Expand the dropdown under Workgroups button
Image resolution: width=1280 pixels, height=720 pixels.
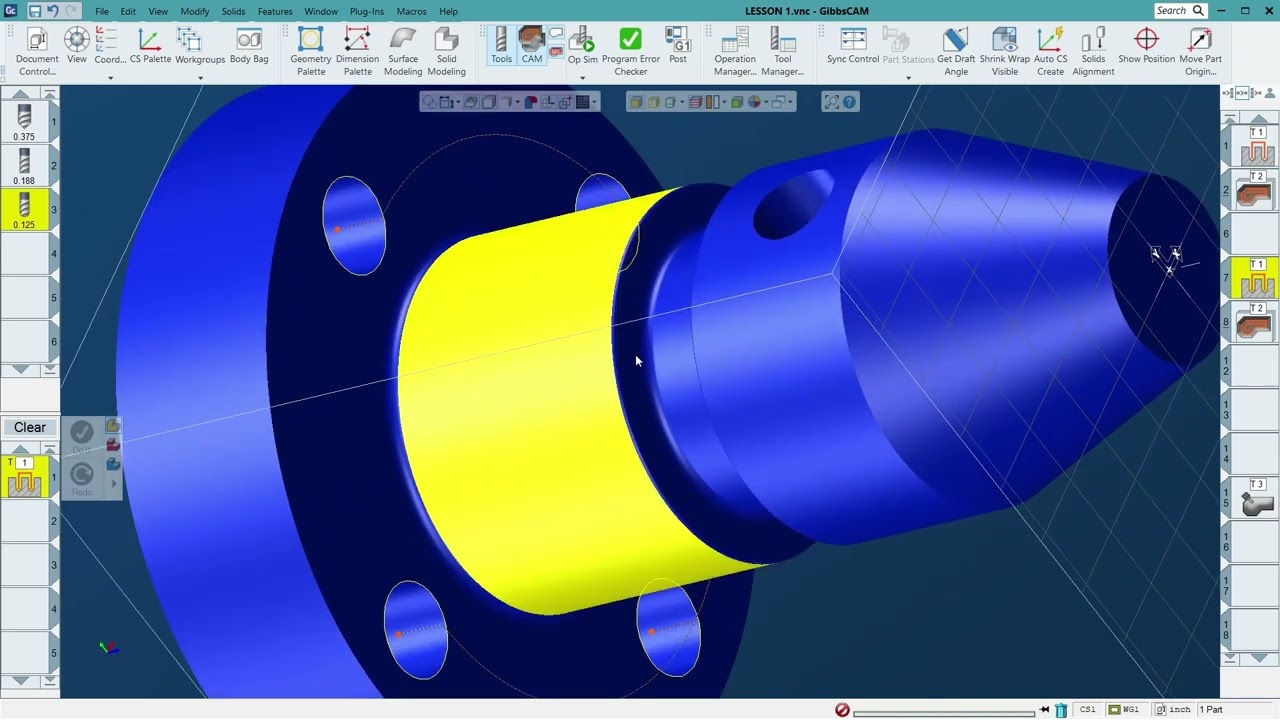[x=200, y=78]
